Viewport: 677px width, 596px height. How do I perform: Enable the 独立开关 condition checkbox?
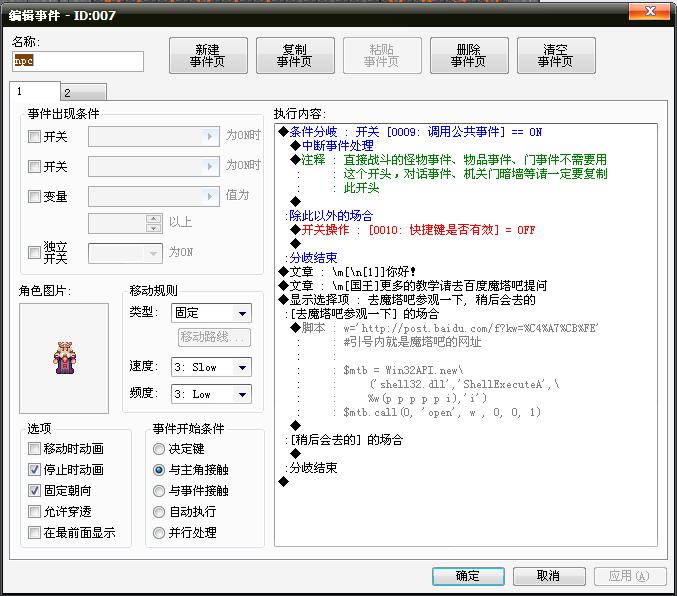[34, 252]
